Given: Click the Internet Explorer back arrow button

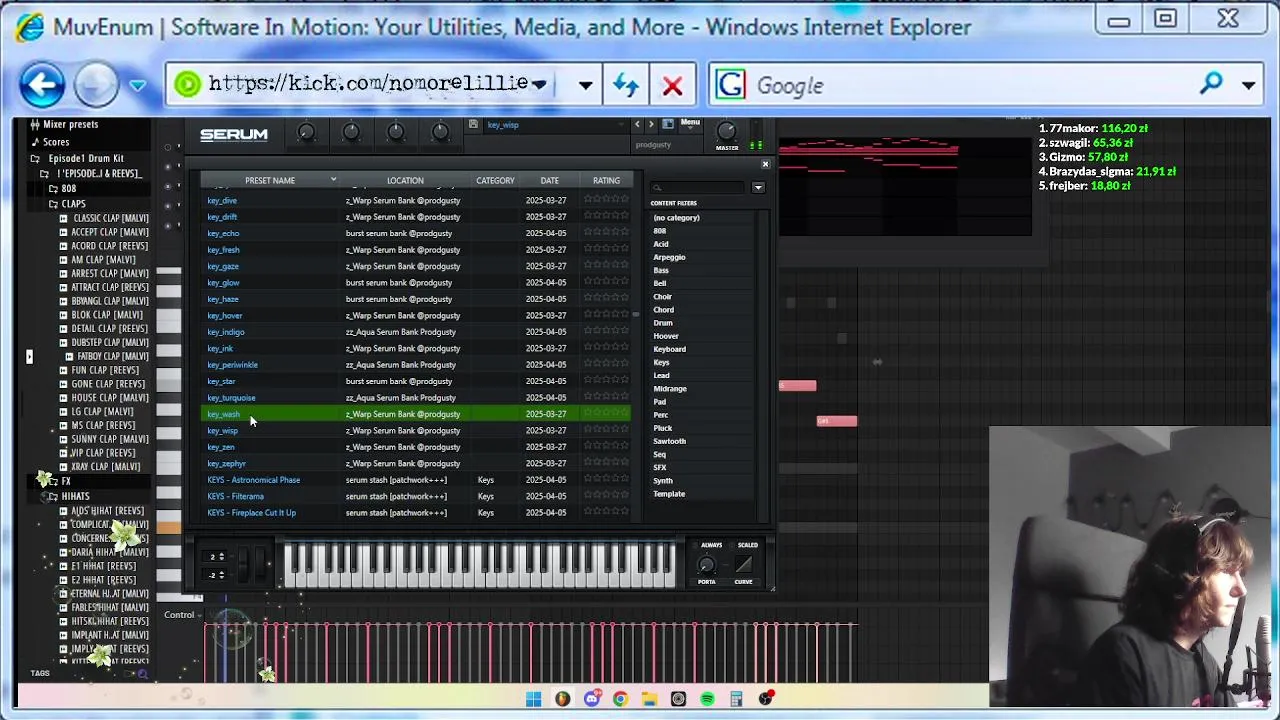Looking at the screenshot, I should click(42, 85).
